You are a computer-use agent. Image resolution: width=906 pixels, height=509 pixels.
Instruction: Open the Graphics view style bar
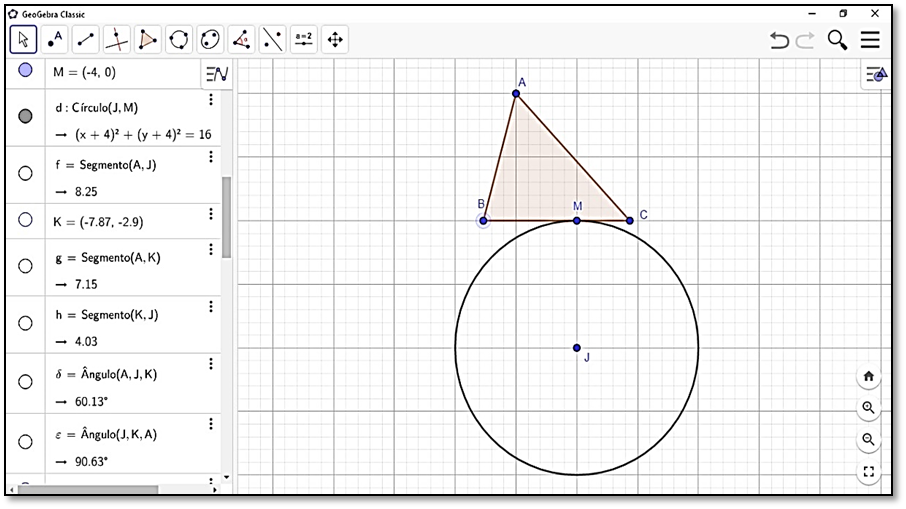point(876,74)
